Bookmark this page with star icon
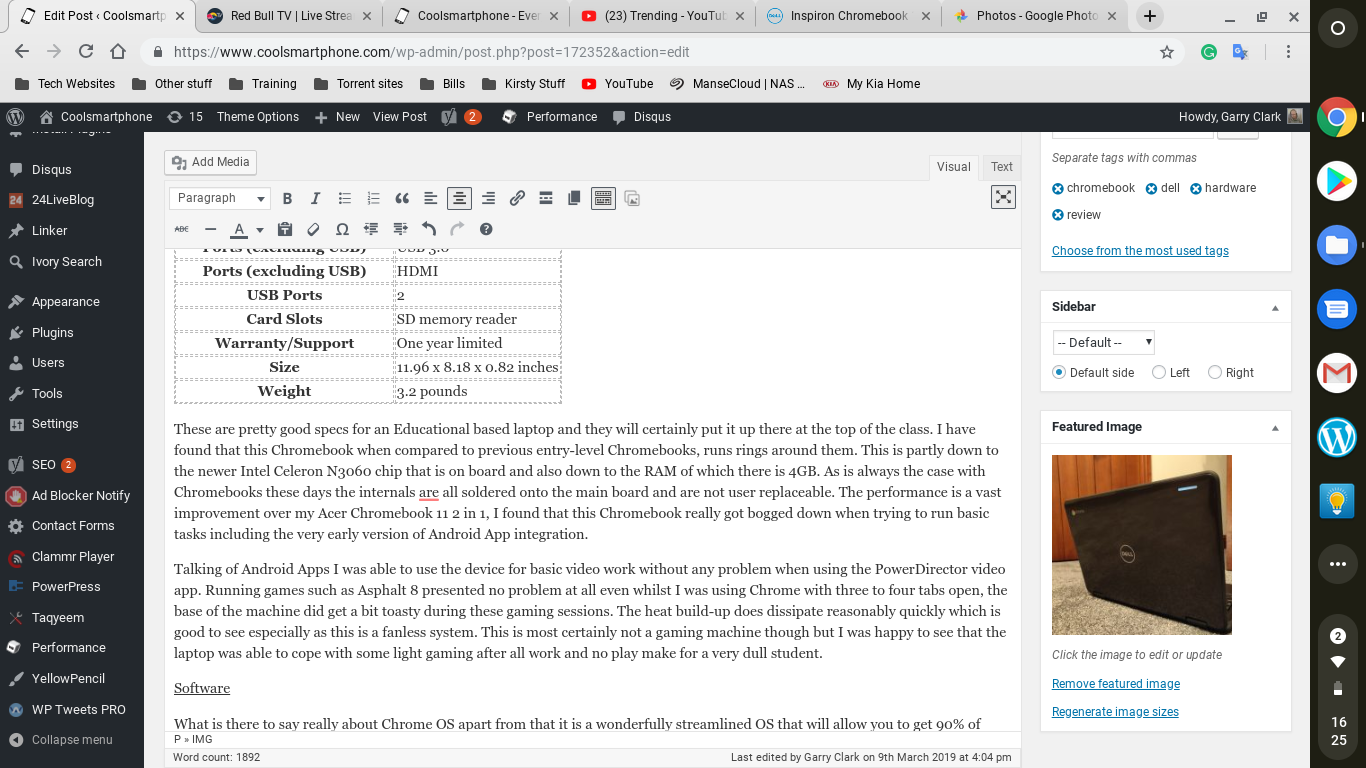Image resolution: width=1366 pixels, height=768 pixels. pos(1166,52)
